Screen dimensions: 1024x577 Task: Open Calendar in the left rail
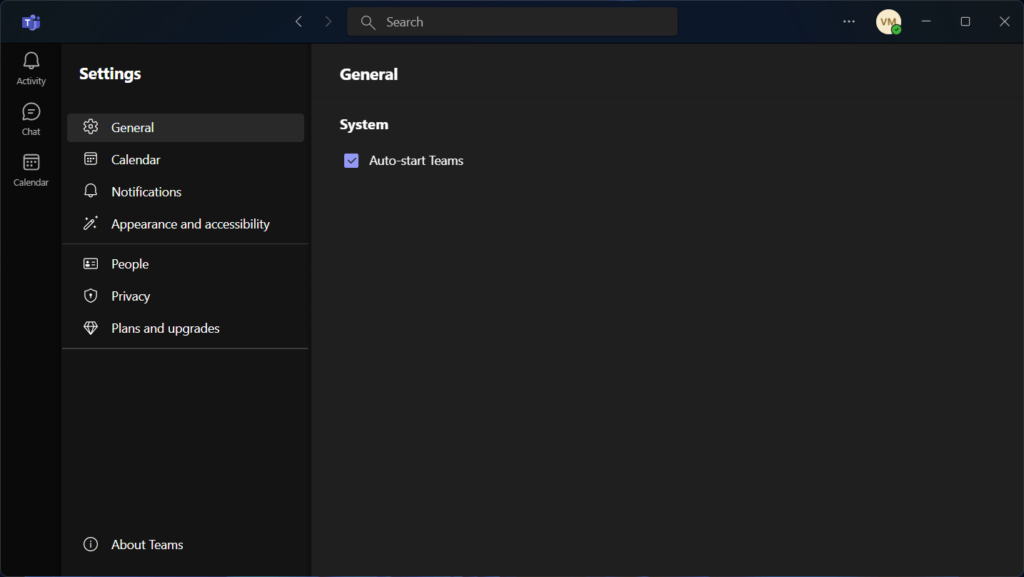coord(31,170)
